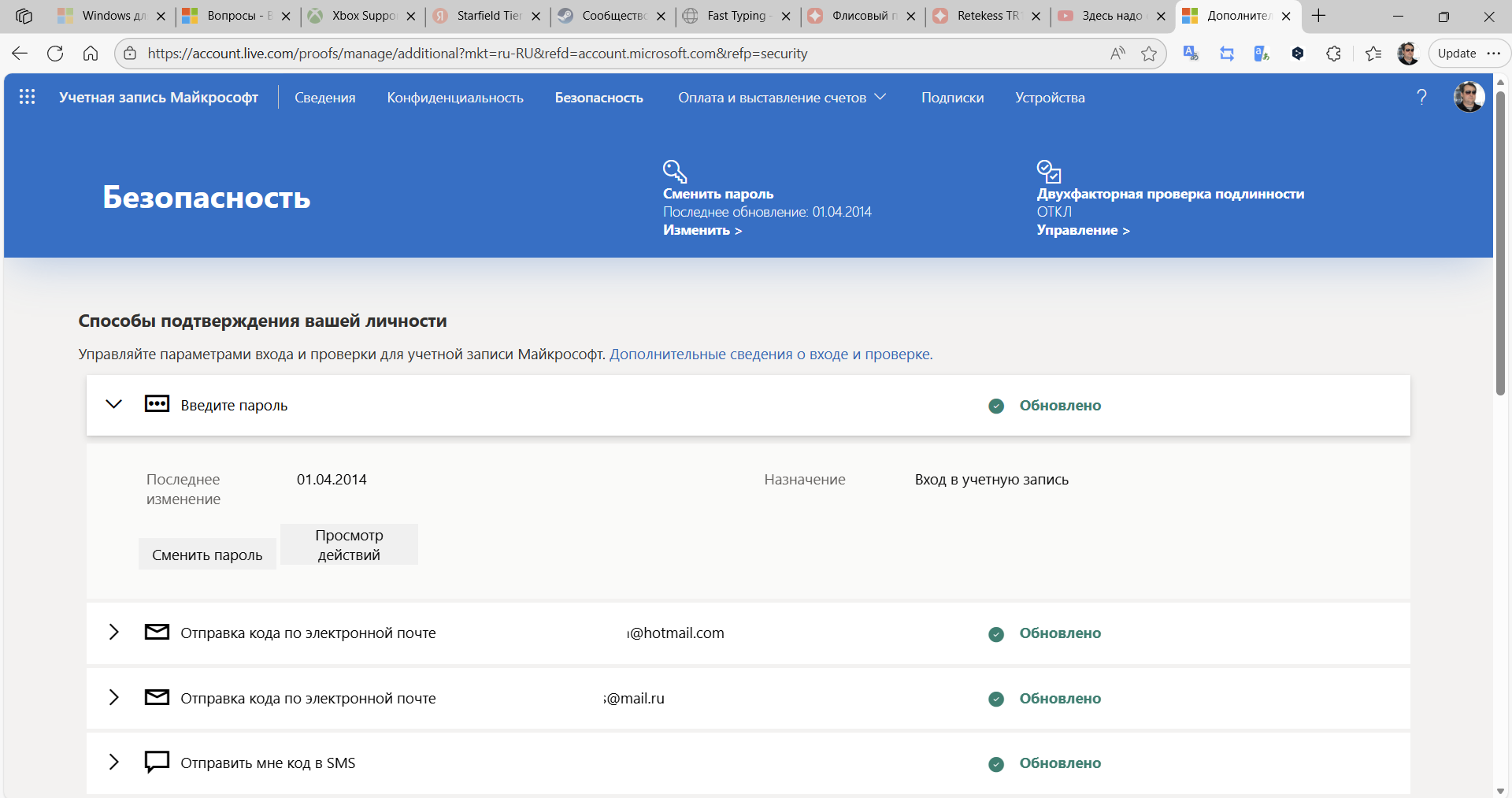The height and width of the screenshot is (798, 1512).
Task: Open the Устройства menu item
Action: click(x=1050, y=98)
